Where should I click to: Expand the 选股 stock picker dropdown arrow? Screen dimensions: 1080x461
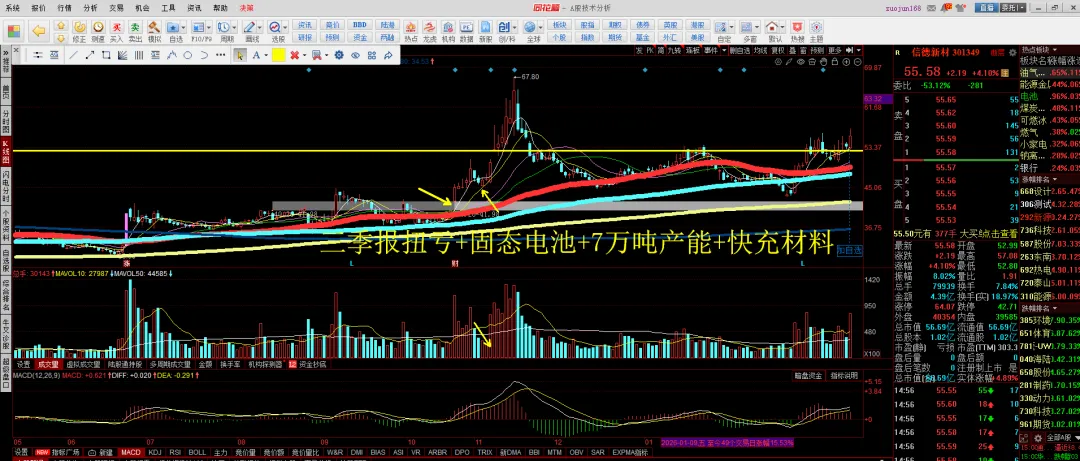[285, 27]
